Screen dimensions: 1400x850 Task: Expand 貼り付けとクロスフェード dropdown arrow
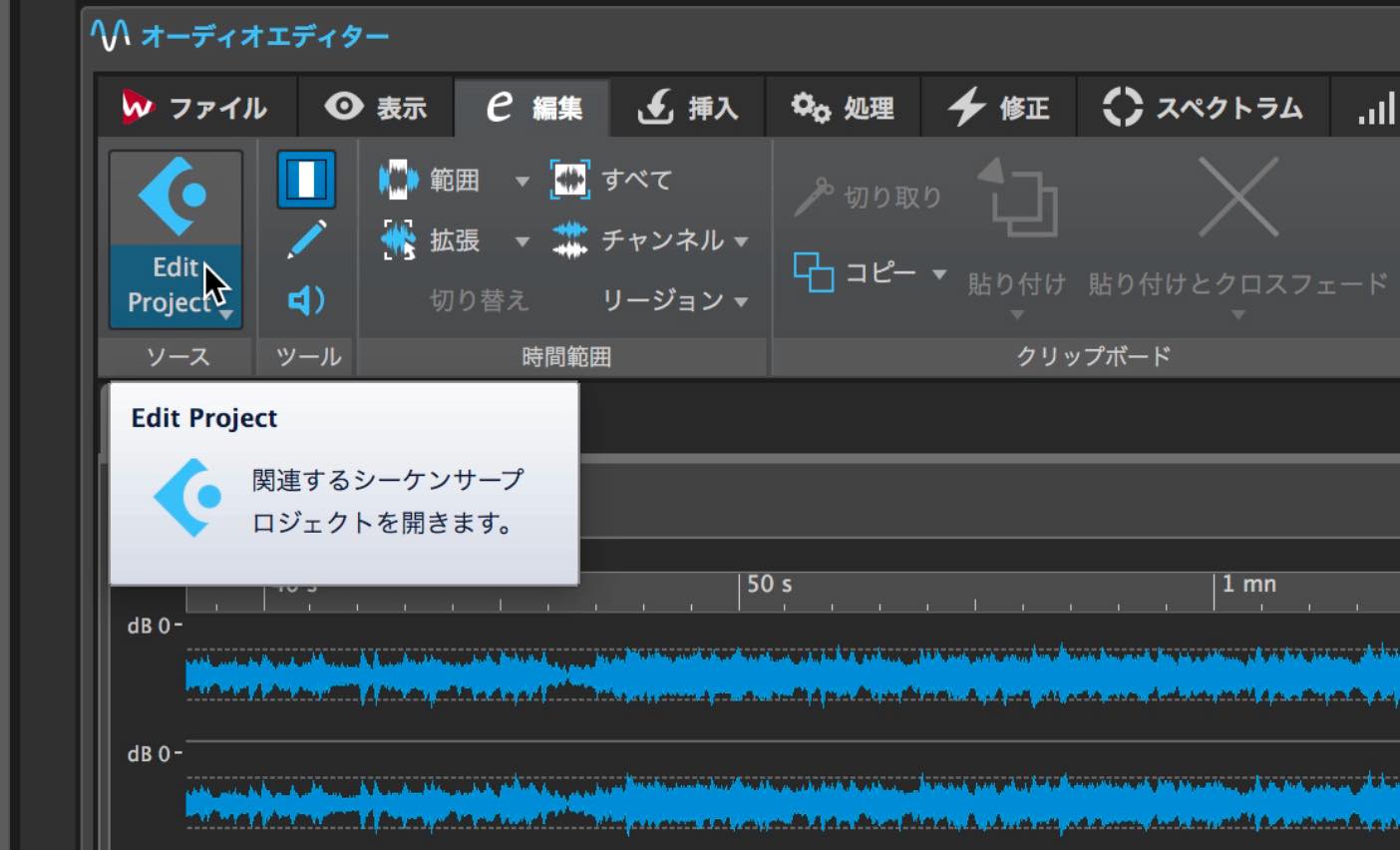pyautogui.click(x=1237, y=315)
